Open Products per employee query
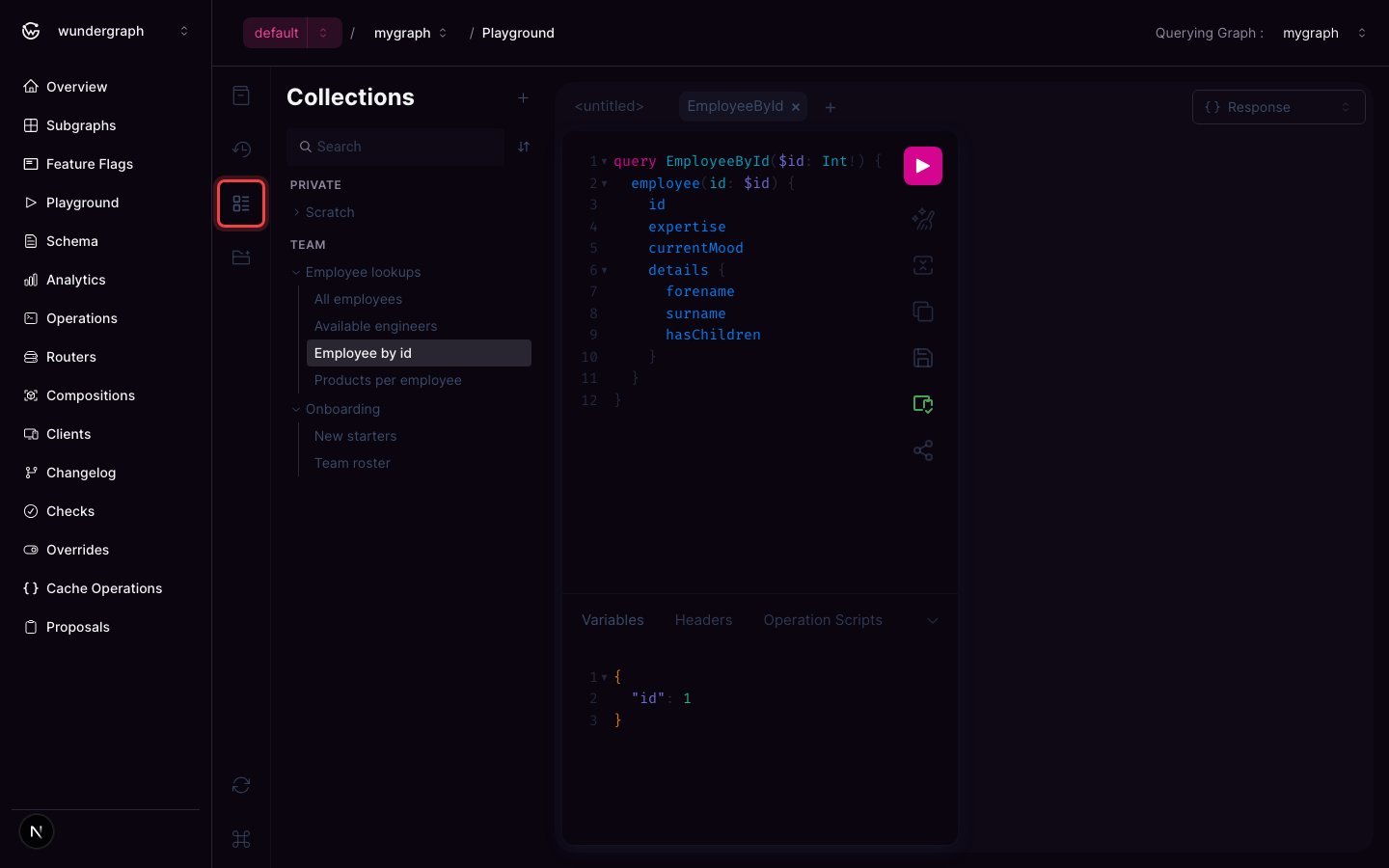Viewport: 1389px width, 868px height. [x=419, y=380]
